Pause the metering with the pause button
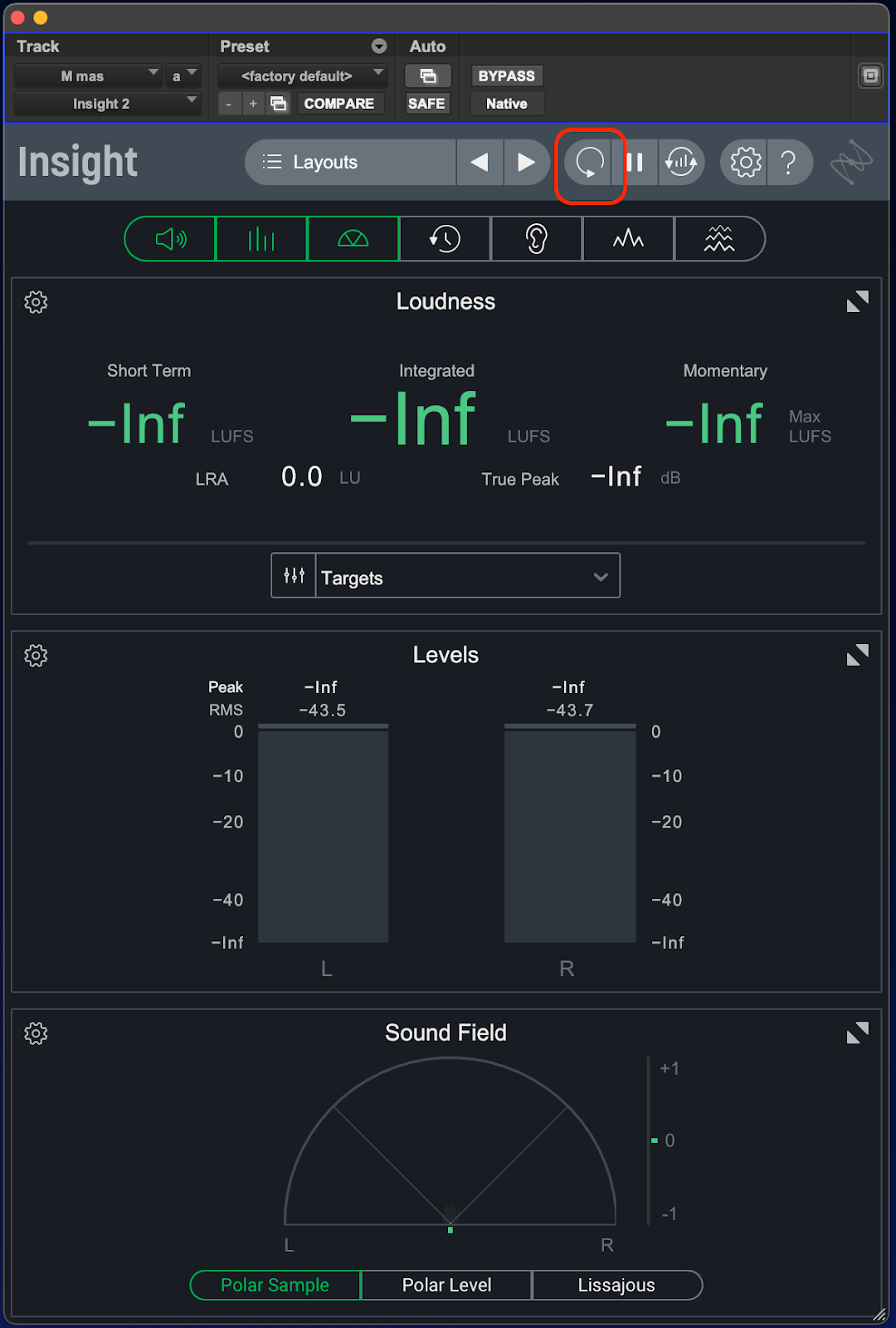 point(635,163)
